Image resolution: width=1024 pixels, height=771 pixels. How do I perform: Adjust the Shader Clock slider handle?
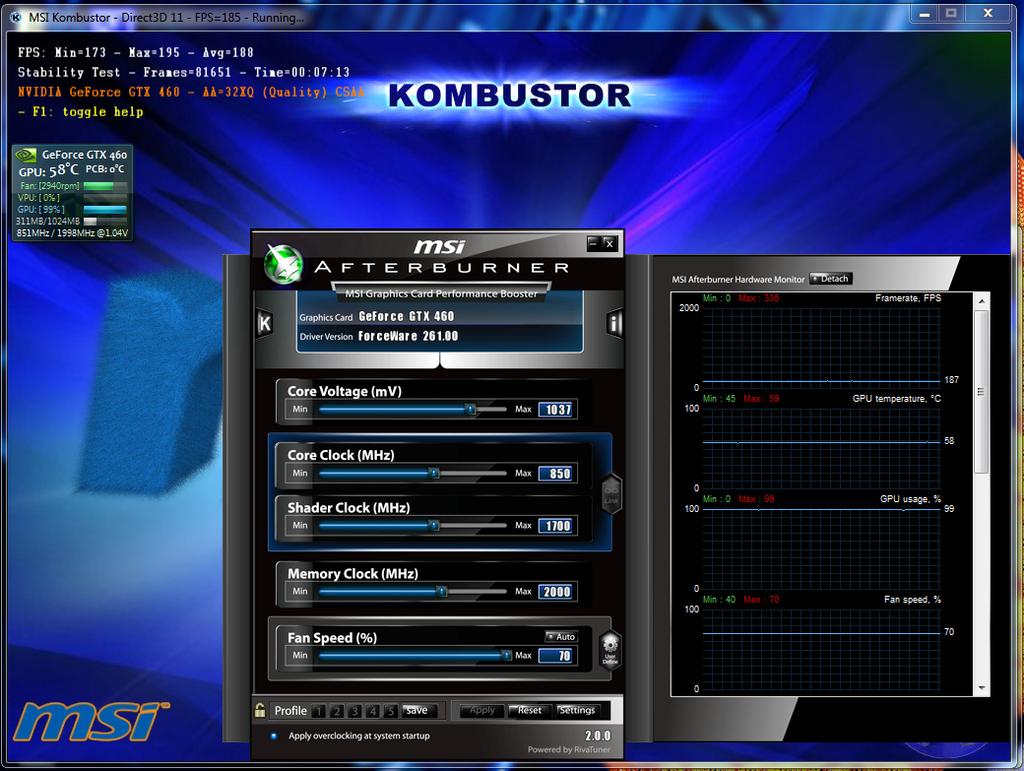pyautogui.click(x=434, y=526)
